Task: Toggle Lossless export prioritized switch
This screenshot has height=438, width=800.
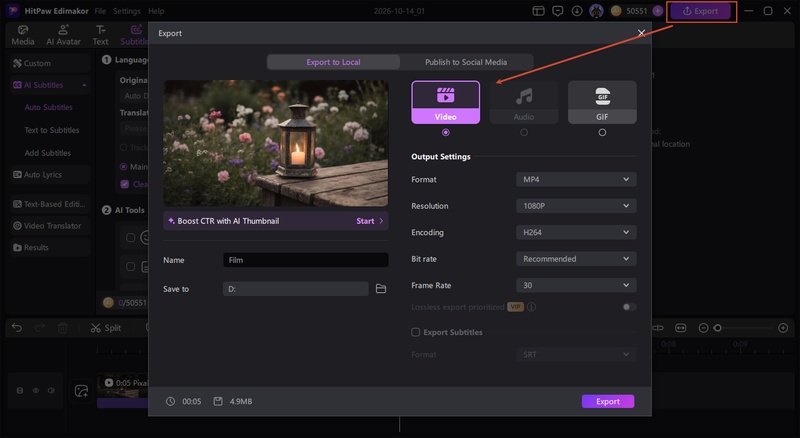Action: [x=629, y=307]
